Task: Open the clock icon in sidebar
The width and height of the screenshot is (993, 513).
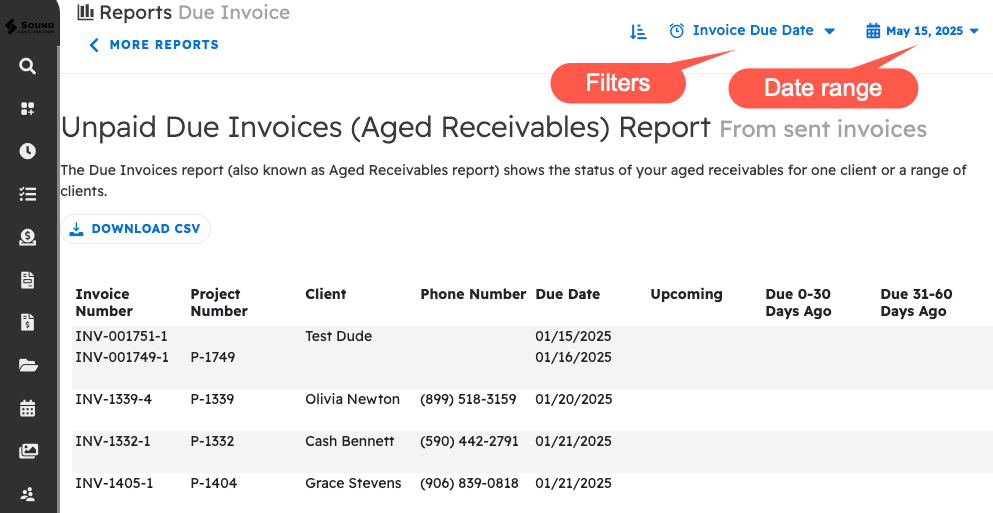Action: [x=28, y=151]
